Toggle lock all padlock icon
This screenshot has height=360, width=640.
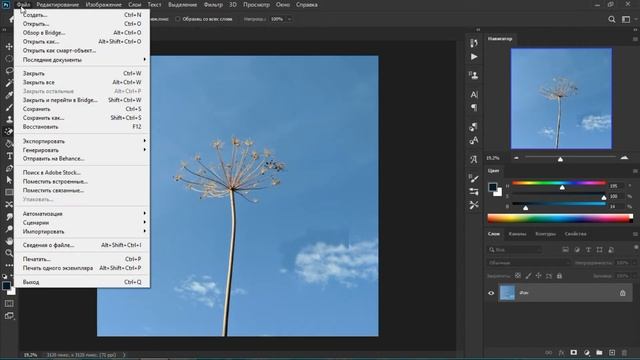559,276
